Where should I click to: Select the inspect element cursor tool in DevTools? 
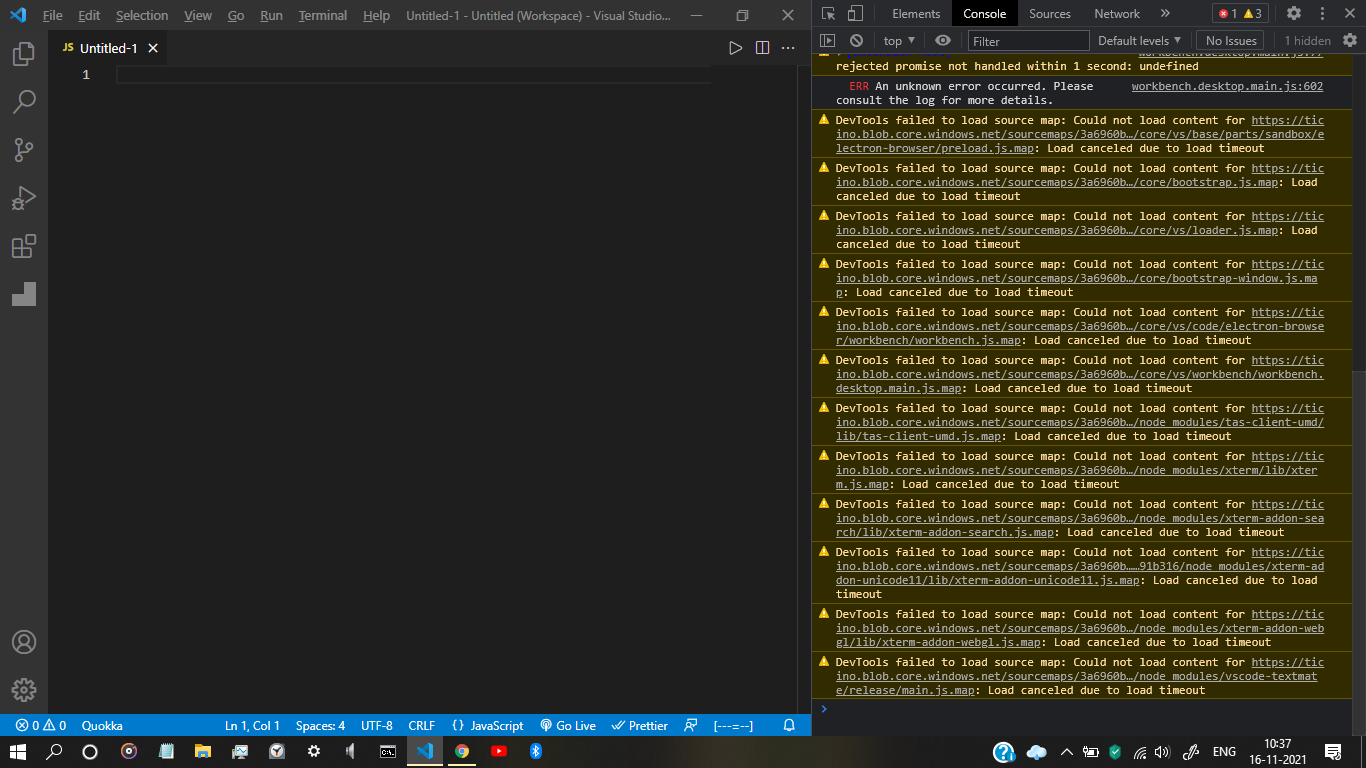(x=829, y=13)
